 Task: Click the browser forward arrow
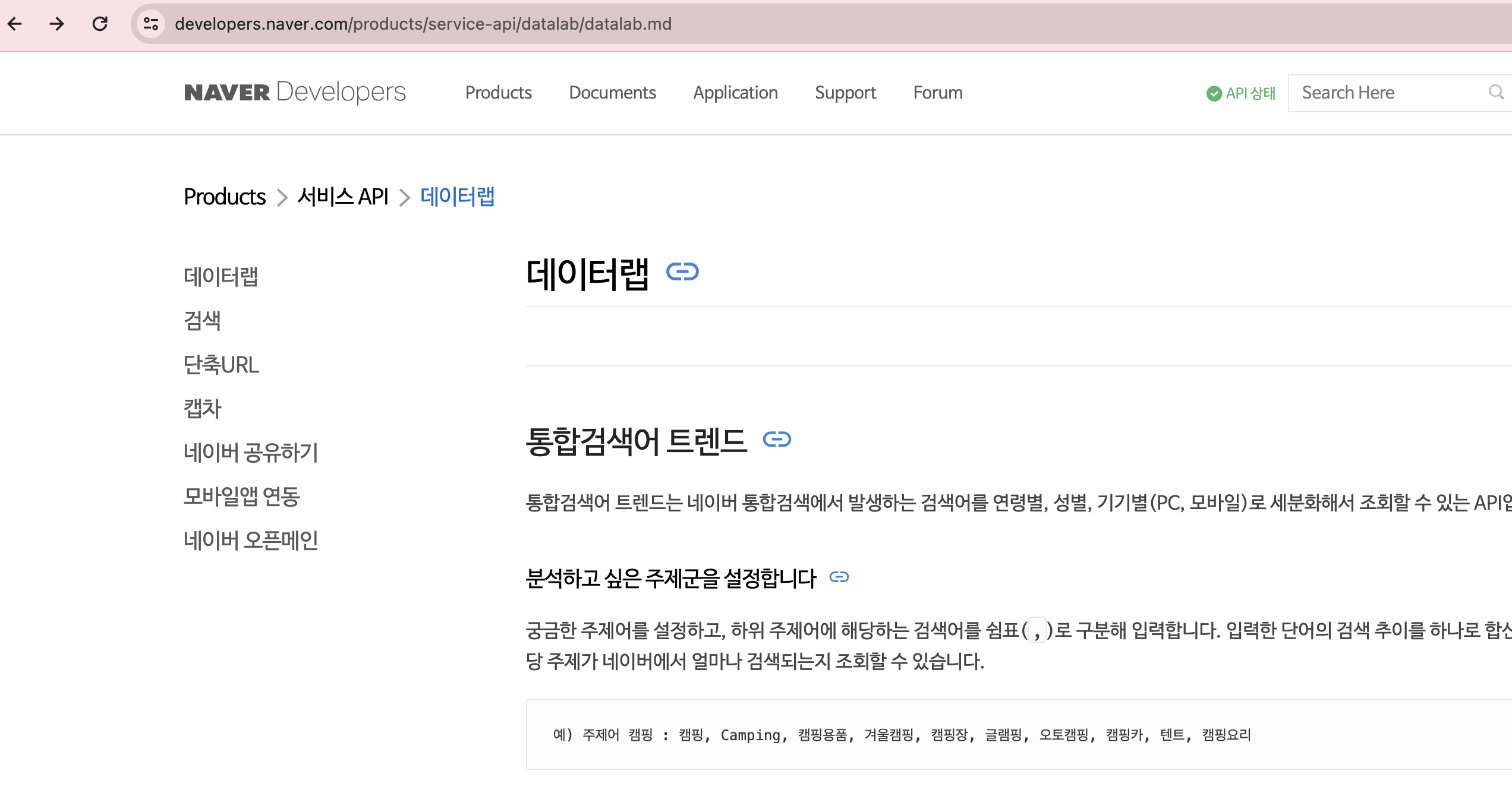pyautogui.click(x=57, y=24)
